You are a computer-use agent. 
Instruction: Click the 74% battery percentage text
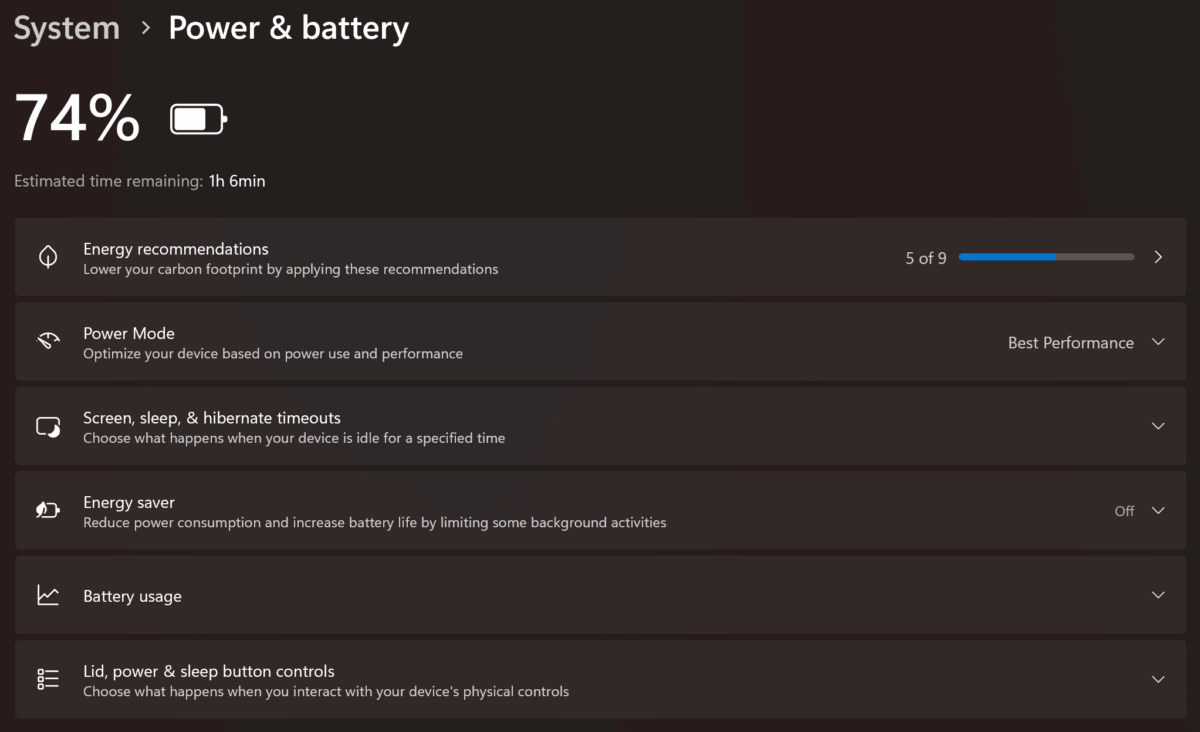(78, 118)
